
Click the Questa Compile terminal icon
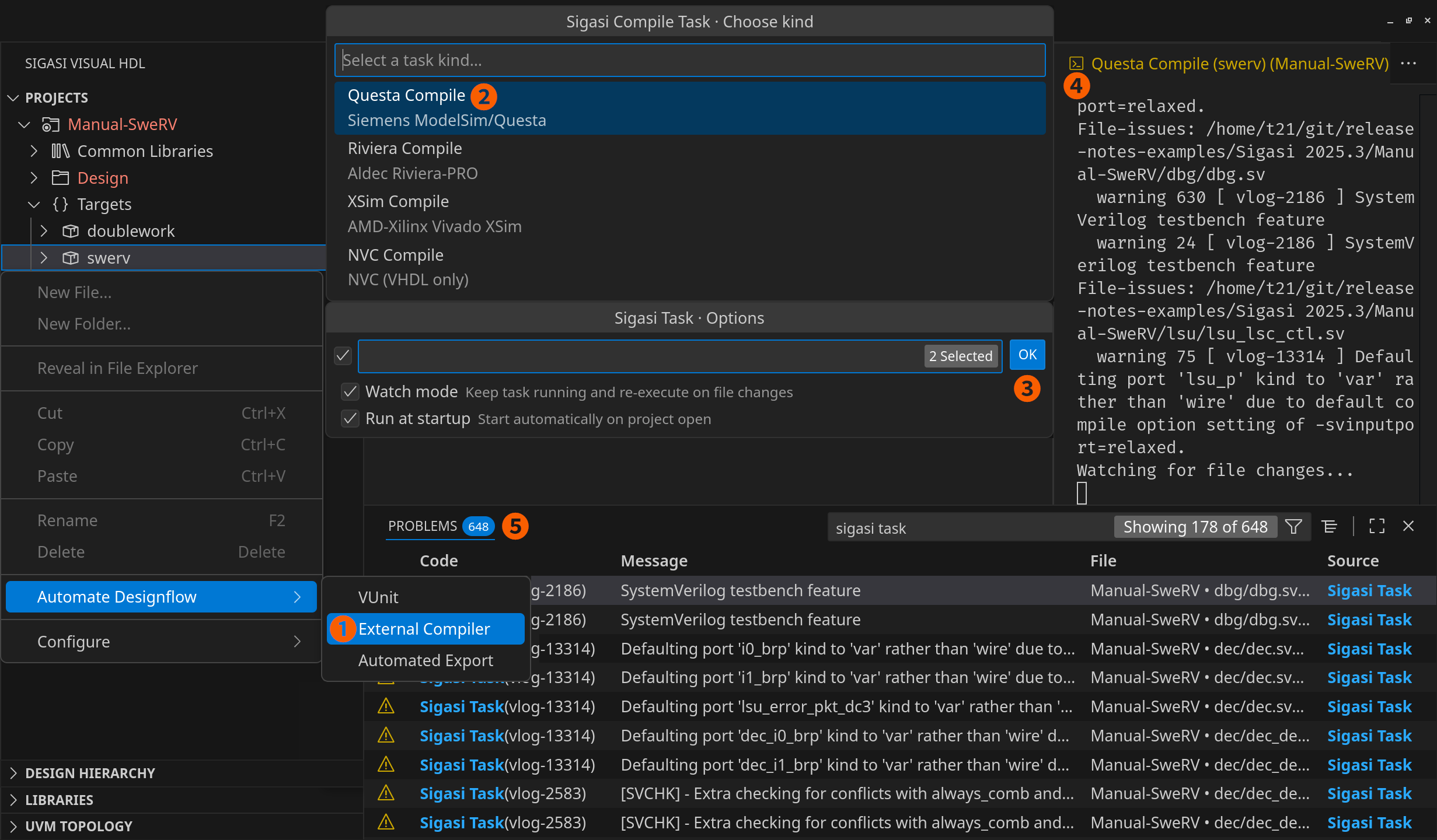1076,64
